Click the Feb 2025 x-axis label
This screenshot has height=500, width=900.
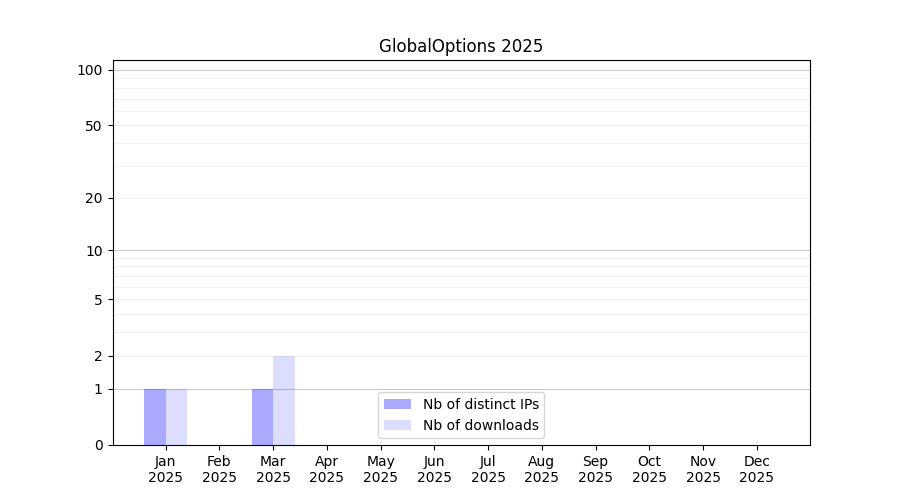tap(219, 469)
